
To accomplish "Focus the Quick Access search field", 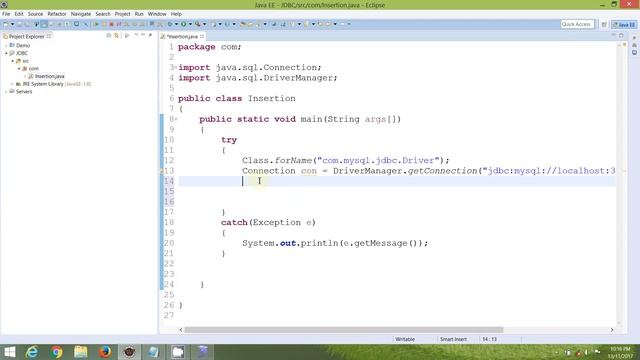I will coord(577,24).
